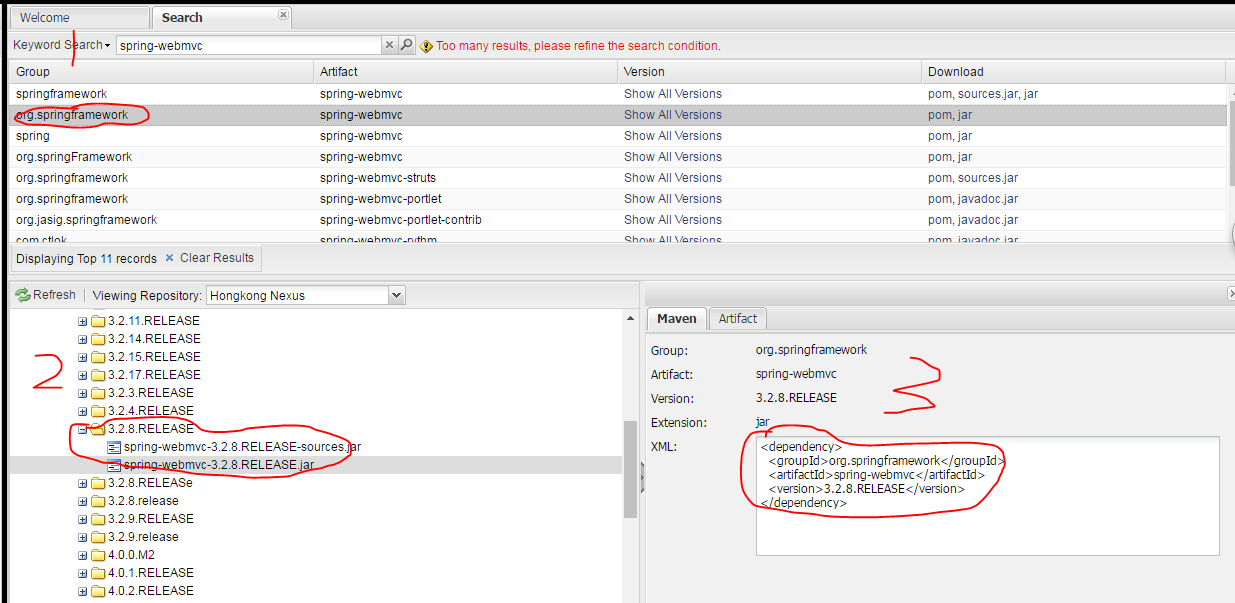The height and width of the screenshot is (603, 1235).
Task: Expand the 4.0.0.M2 folder
Action: [83, 555]
